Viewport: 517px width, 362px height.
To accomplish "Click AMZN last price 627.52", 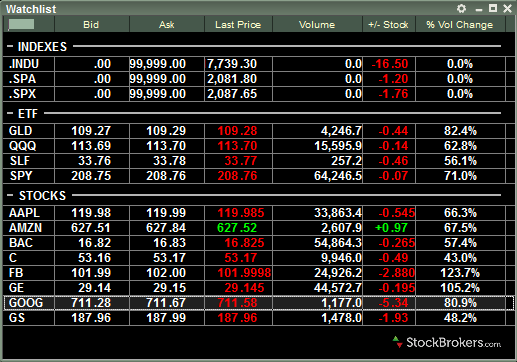I will pyautogui.click(x=237, y=228).
